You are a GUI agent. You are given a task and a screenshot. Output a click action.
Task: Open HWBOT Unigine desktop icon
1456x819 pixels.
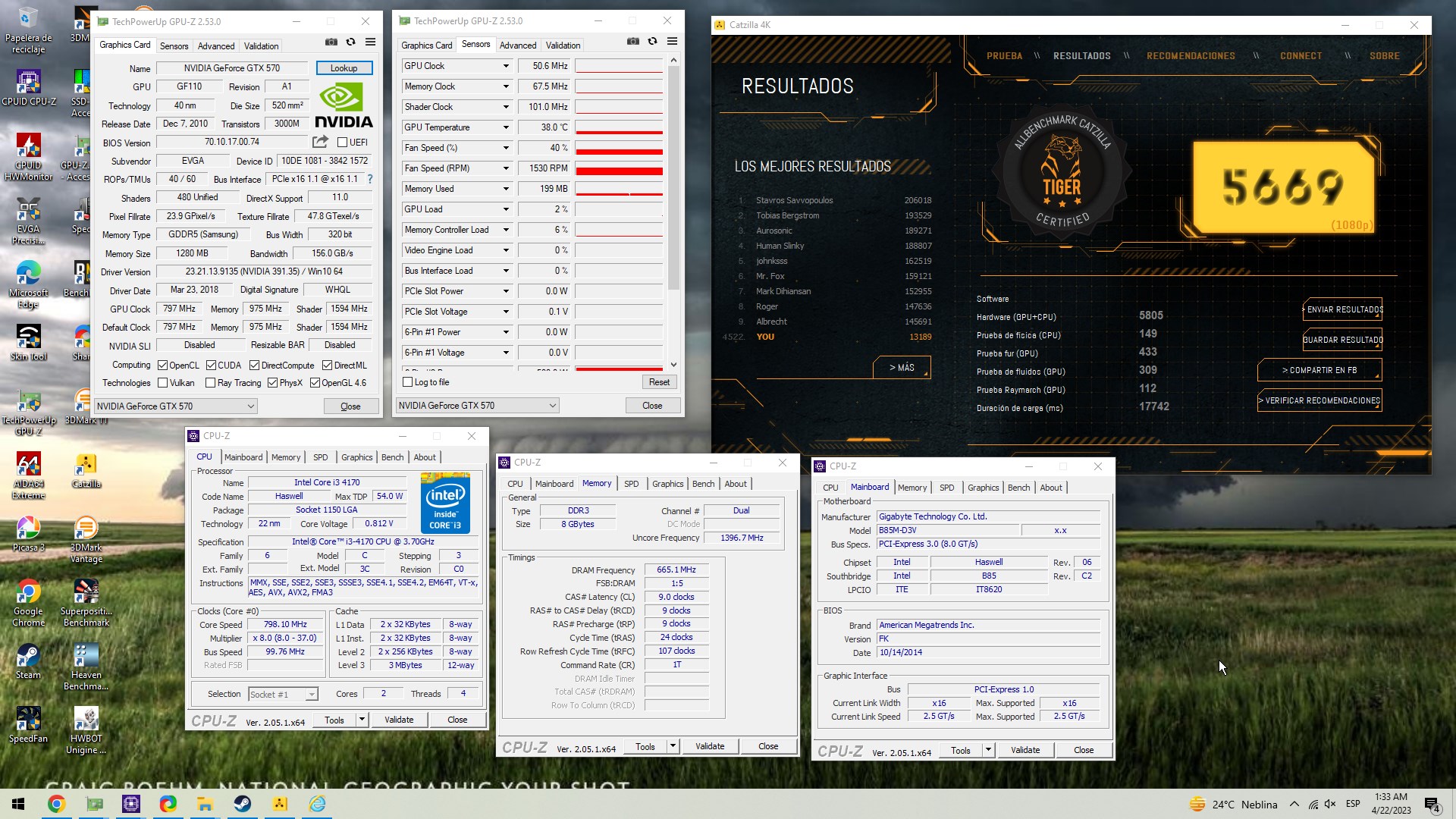pos(86,731)
